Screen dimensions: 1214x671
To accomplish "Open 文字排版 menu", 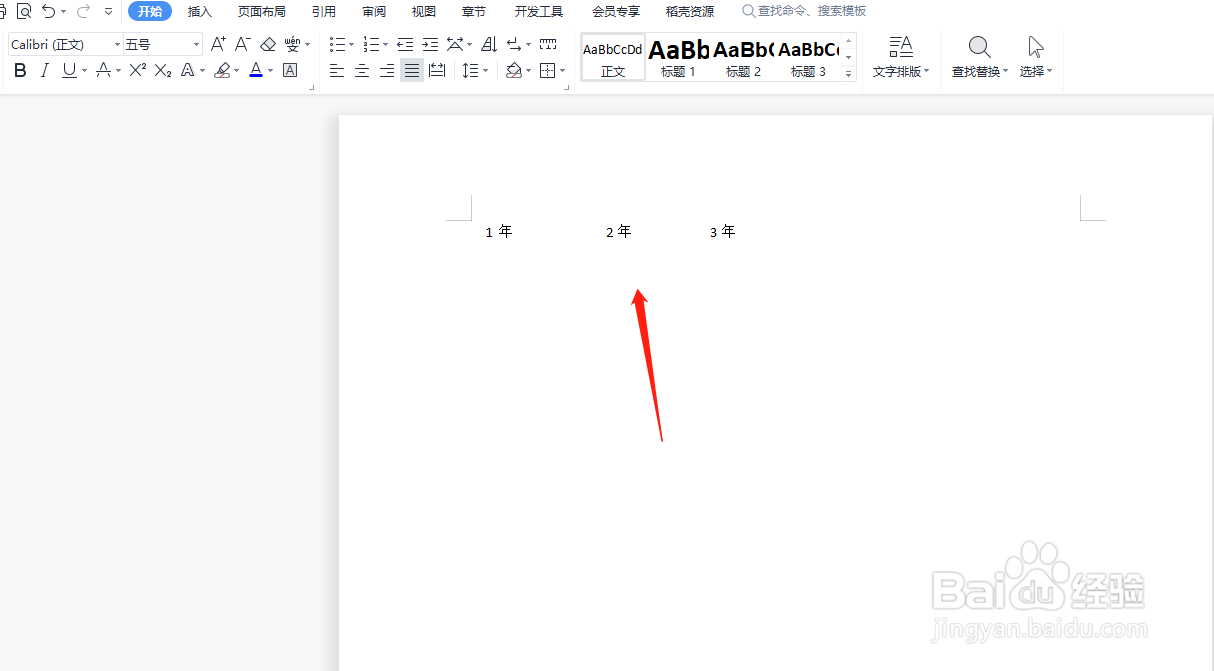I will tap(901, 57).
